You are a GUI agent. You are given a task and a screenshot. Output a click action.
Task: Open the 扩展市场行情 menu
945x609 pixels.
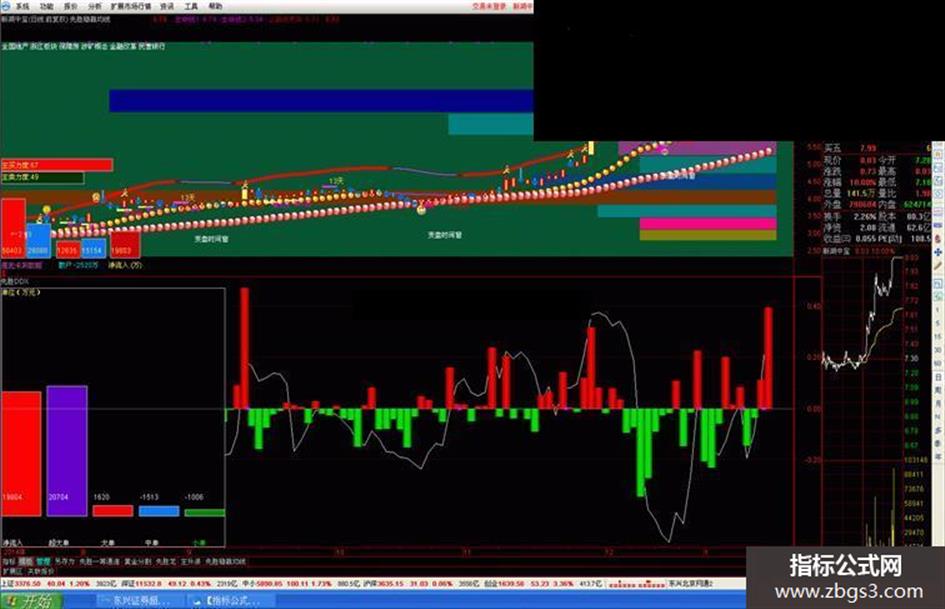coord(131,6)
